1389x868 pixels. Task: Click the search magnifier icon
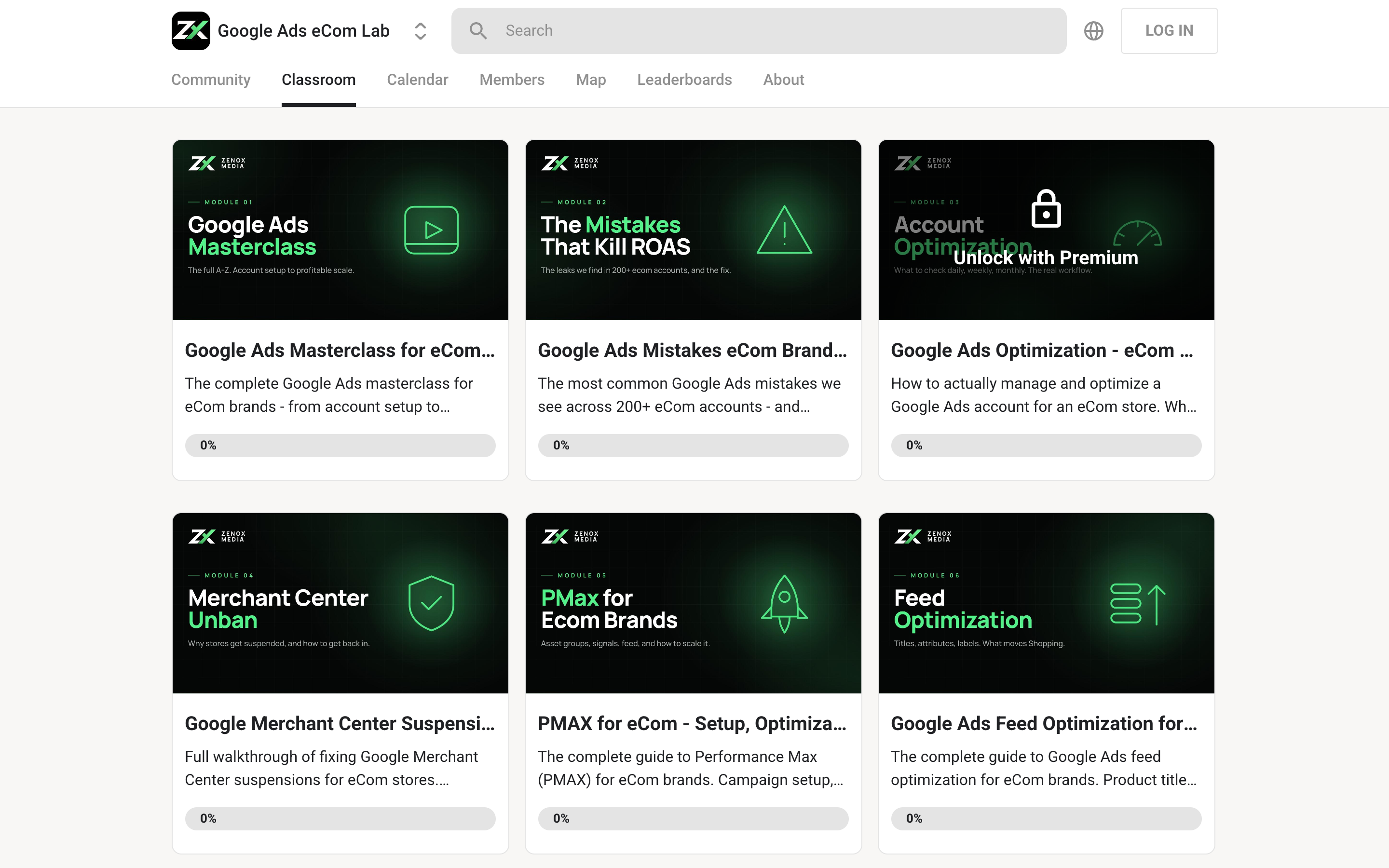pos(478,30)
